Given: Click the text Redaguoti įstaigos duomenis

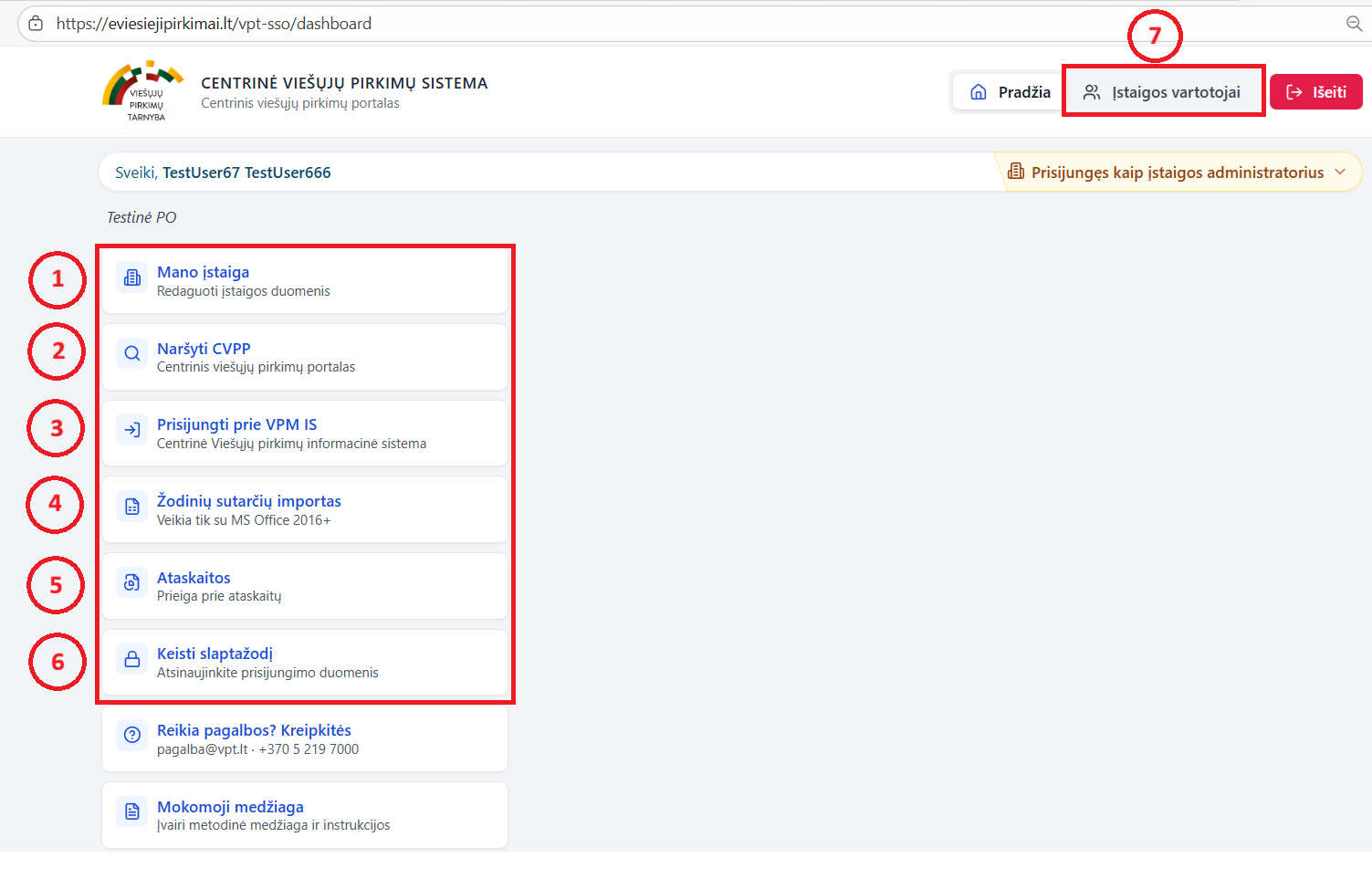Looking at the screenshot, I should click(x=244, y=291).
